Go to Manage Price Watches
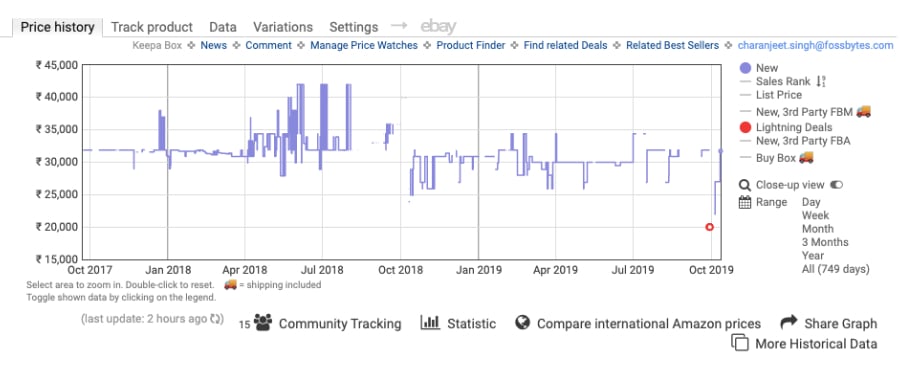The height and width of the screenshot is (372, 900). pos(364,45)
